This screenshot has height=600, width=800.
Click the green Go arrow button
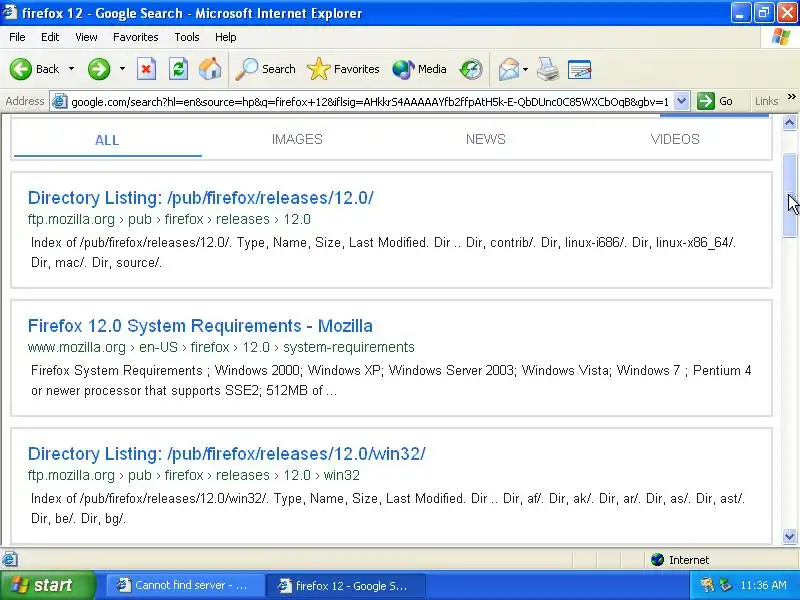(706, 101)
